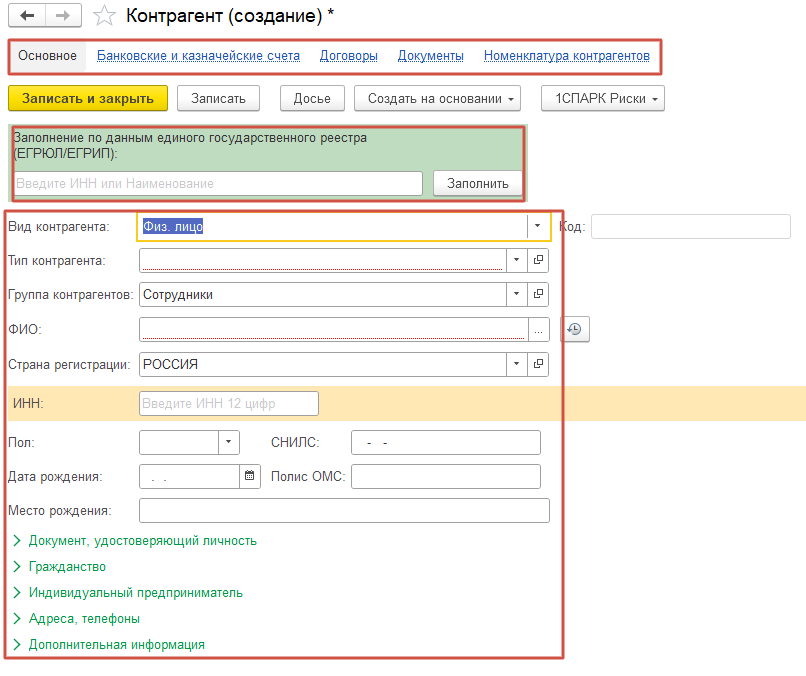Open the calendar picker for Дата рождения
This screenshot has height=676, width=806.
pos(250,476)
